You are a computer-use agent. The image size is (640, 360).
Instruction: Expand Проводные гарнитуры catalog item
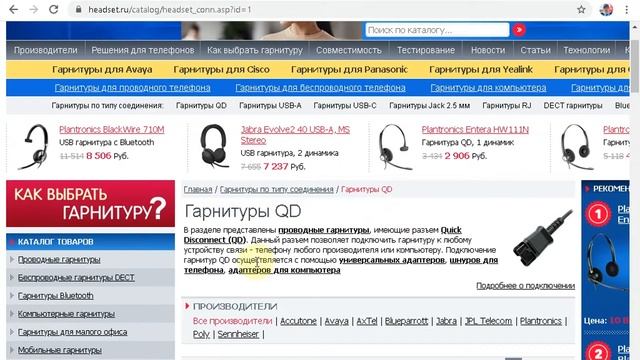pos(59,260)
